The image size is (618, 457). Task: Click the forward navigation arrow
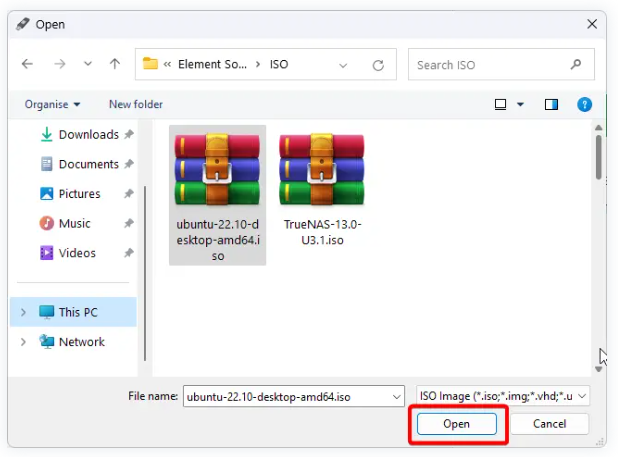click(60, 64)
